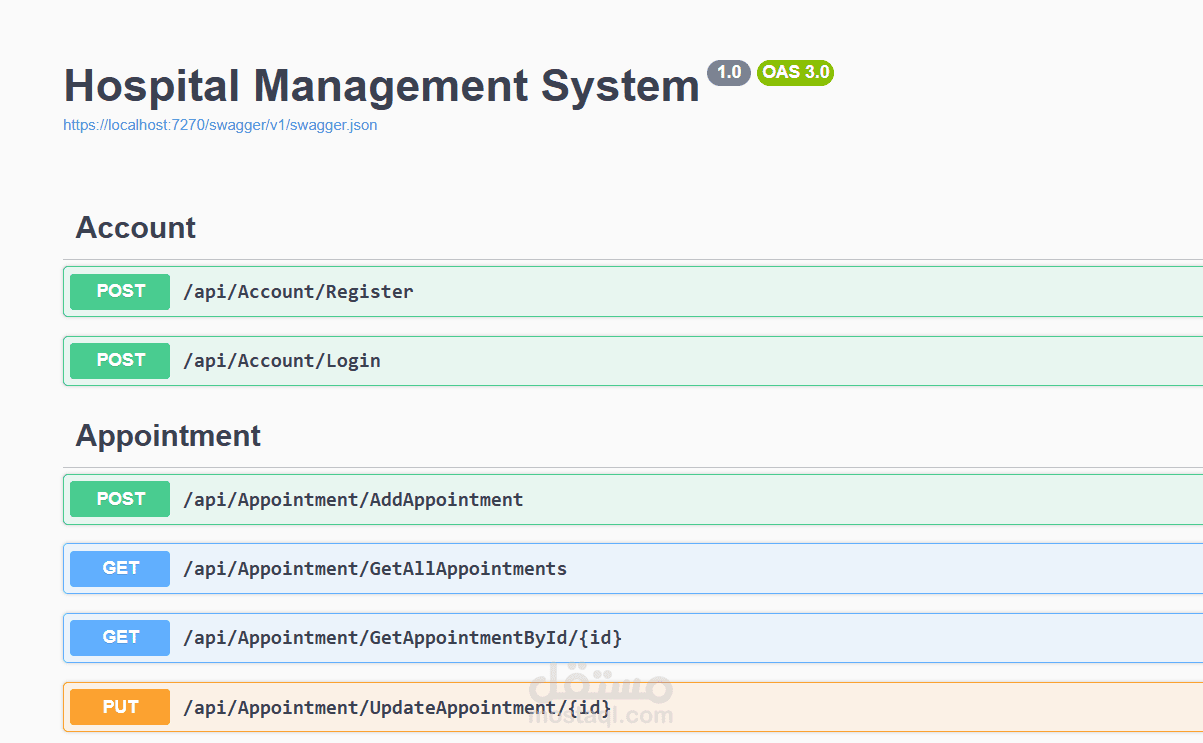The width and height of the screenshot is (1203, 743).
Task: Click the GET badge on GetAllAppointments
Action: 119,568
